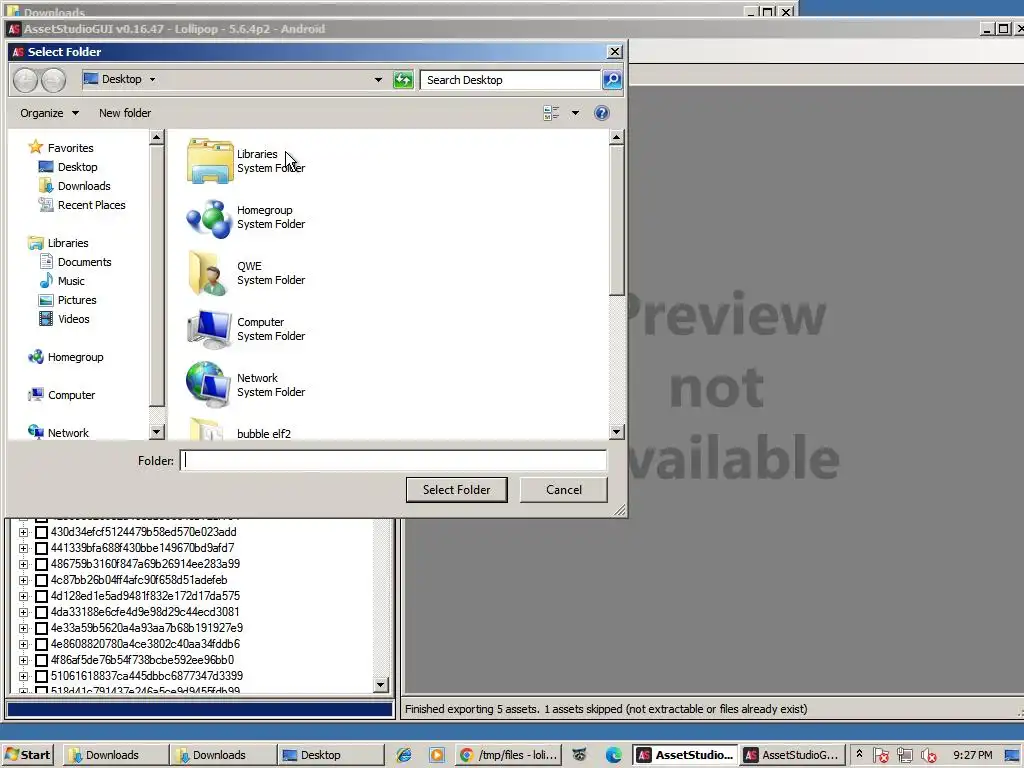Show hidden tray icons arrow
Viewport: 1024px width, 768px height.
point(859,754)
